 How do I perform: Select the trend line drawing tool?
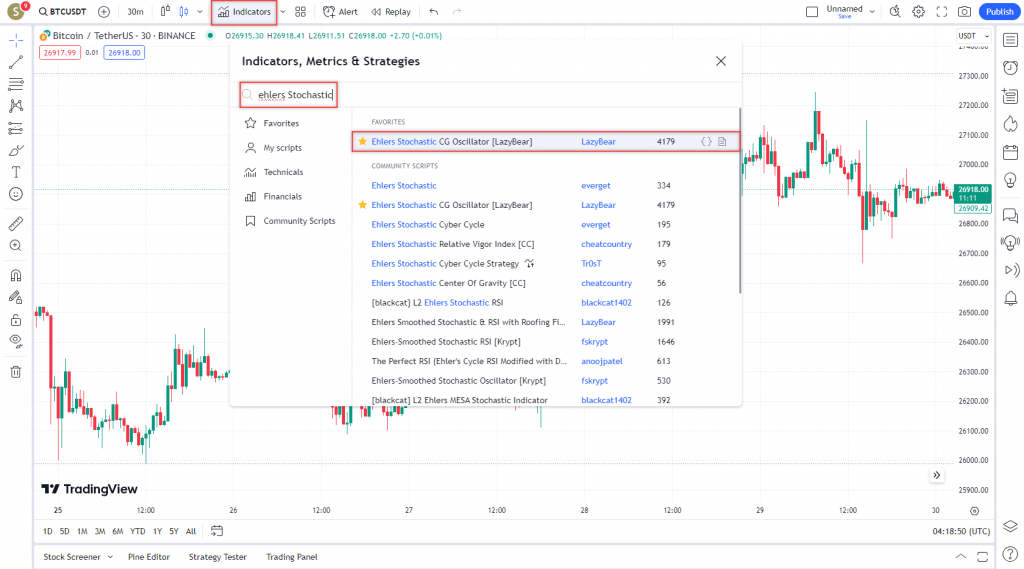pos(16,63)
